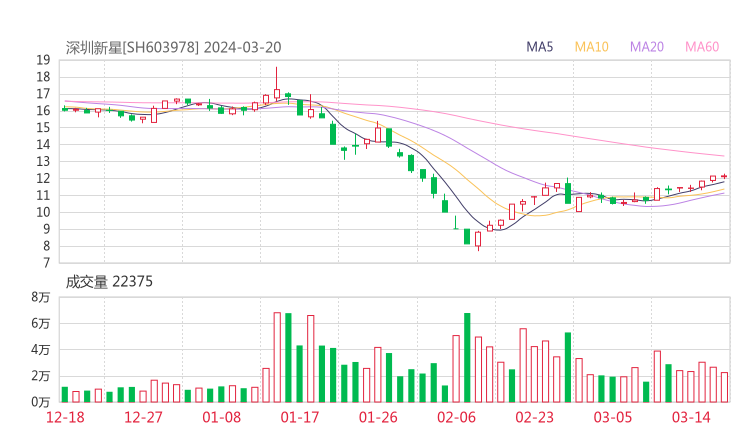
Task: Click the 12-18 date label
Action: click(x=65, y=417)
